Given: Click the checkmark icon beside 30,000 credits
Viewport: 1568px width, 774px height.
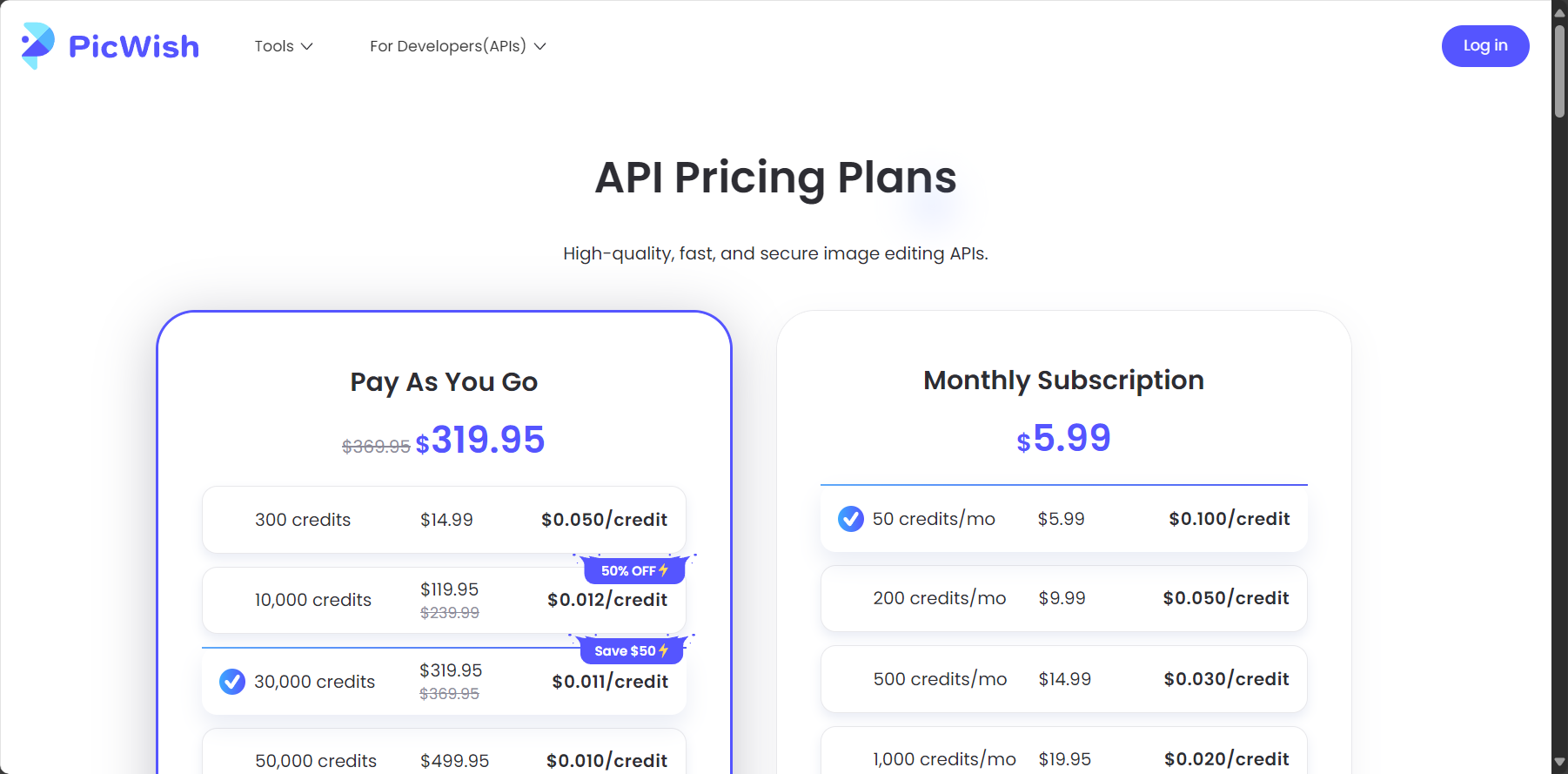Looking at the screenshot, I should [232, 681].
